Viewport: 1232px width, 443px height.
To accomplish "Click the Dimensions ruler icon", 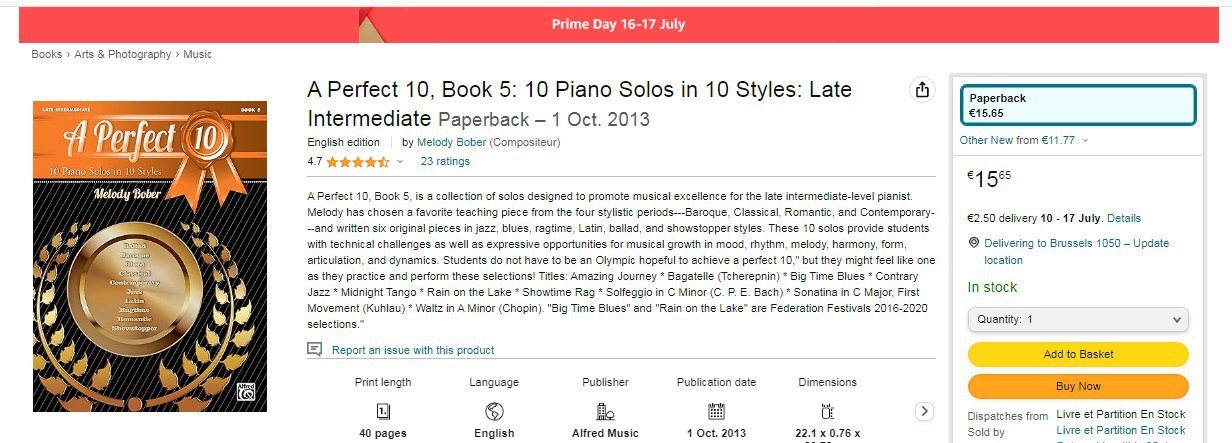I will tap(827, 411).
